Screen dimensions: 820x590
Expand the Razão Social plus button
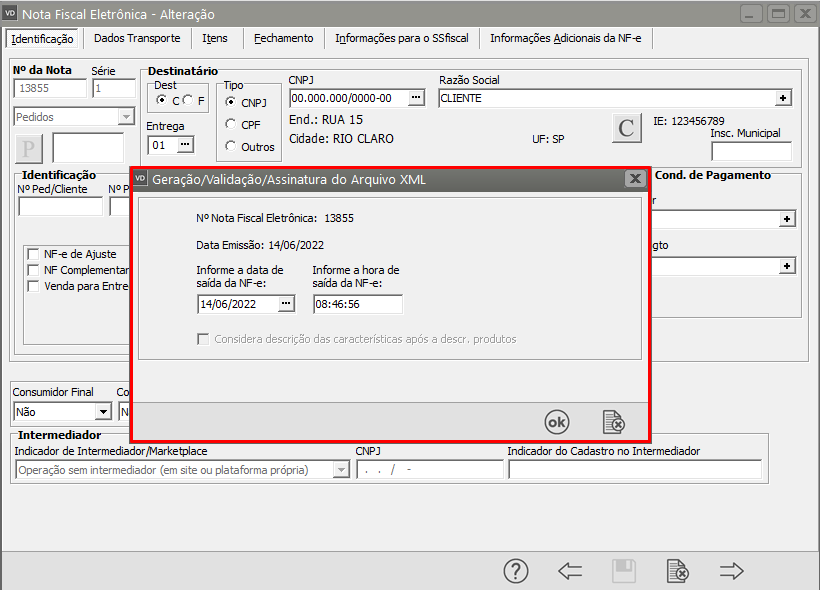click(x=783, y=98)
